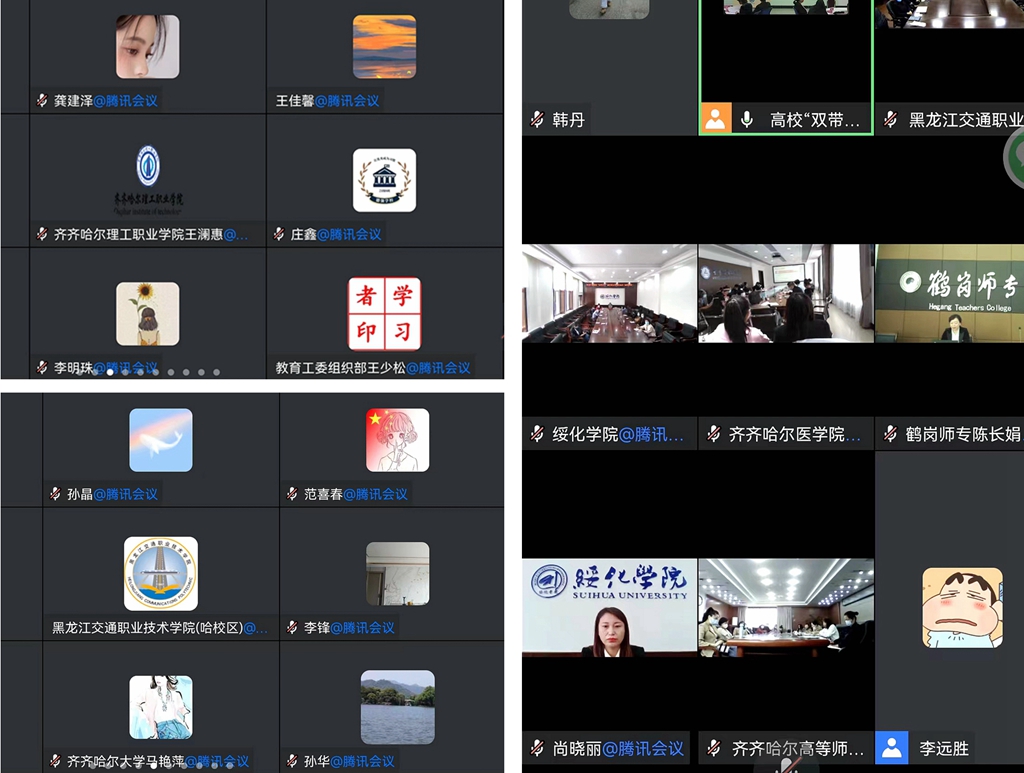
Task: Select the Suihua University presenter video feed
Action: point(609,608)
